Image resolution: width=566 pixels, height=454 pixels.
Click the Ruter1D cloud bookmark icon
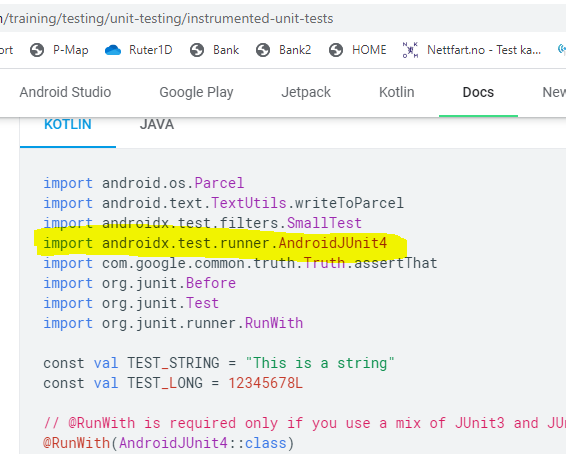click(x=113, y=50)
